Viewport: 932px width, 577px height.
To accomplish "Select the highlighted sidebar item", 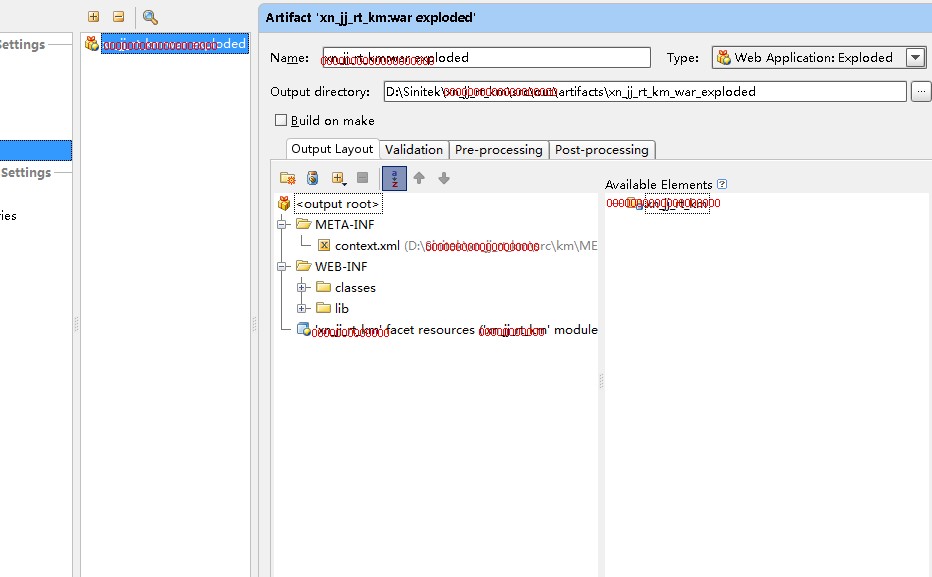I will tap(36, 150).
